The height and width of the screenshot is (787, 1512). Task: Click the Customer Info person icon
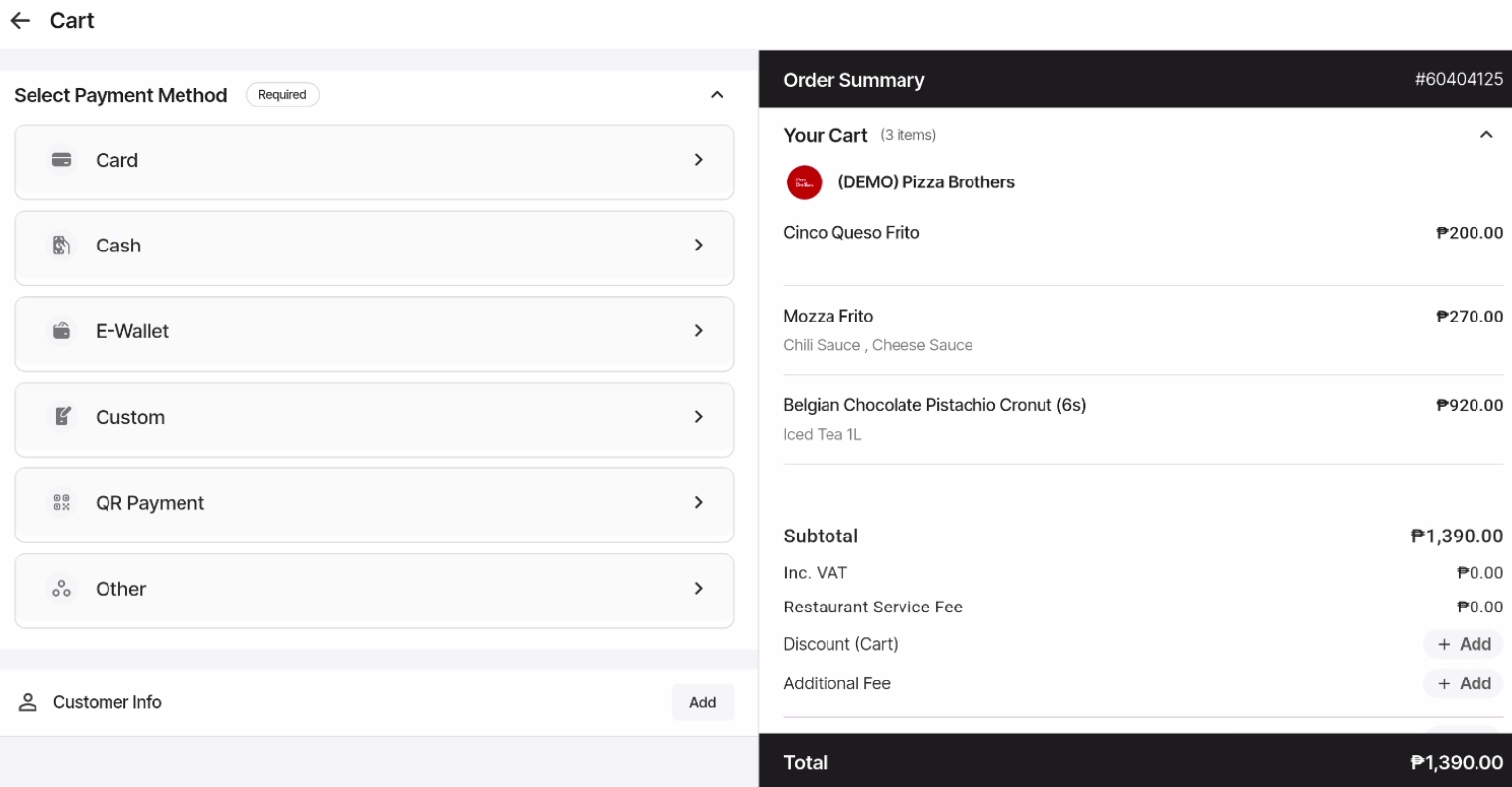pos(28,702)
